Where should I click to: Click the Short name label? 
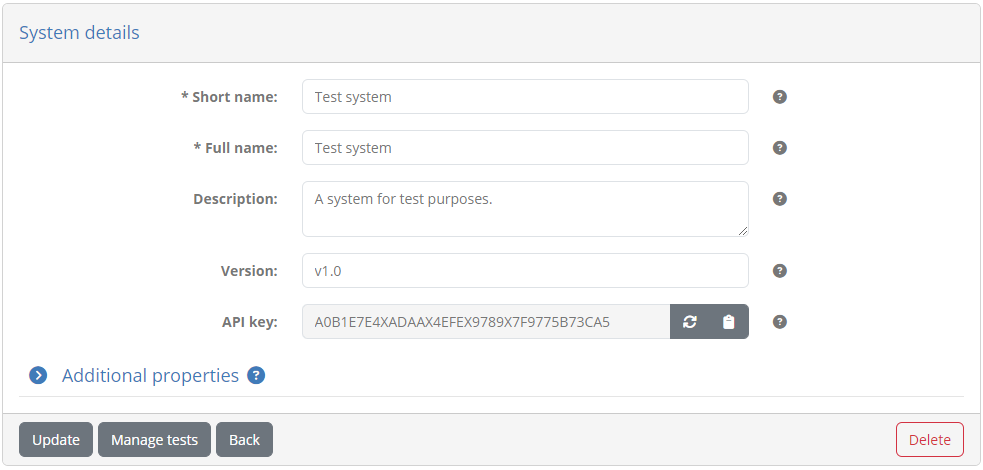pyautogui.click(x=229, y=97)
